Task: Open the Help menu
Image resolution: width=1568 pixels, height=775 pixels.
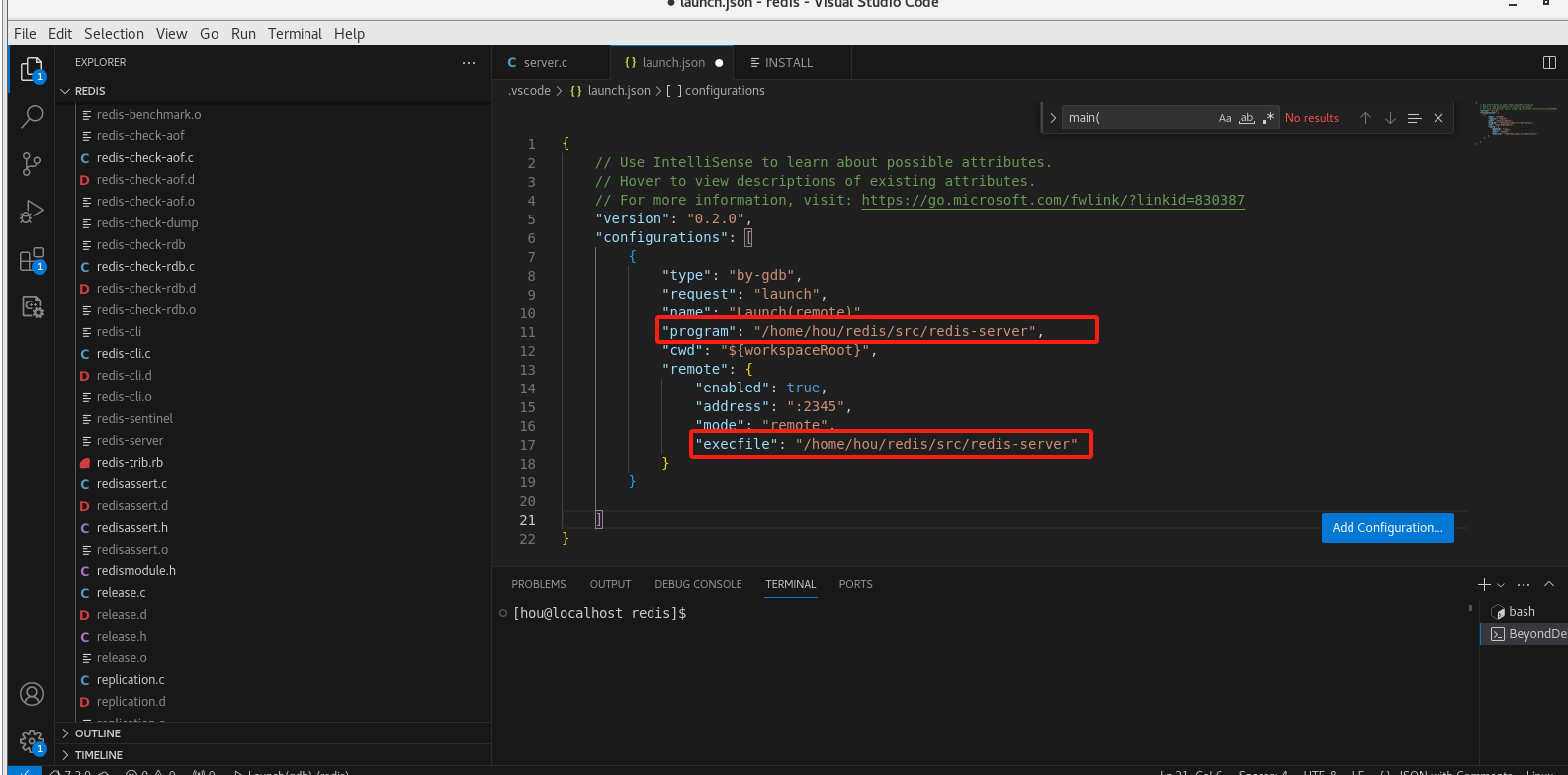Action: point(349,34)
